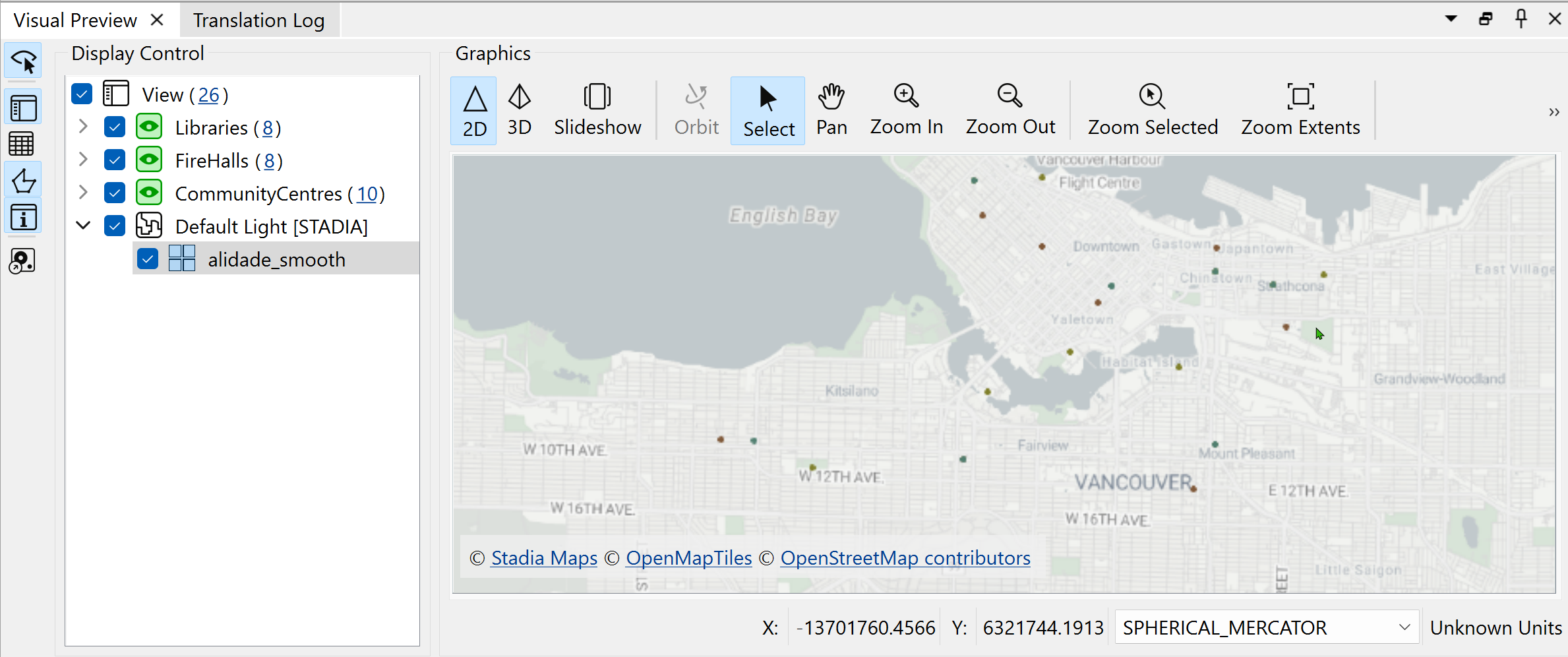This screenshot has width=1568, height=657.
Task: Select the CommunityCentres layer label
Action: [258, 194]
